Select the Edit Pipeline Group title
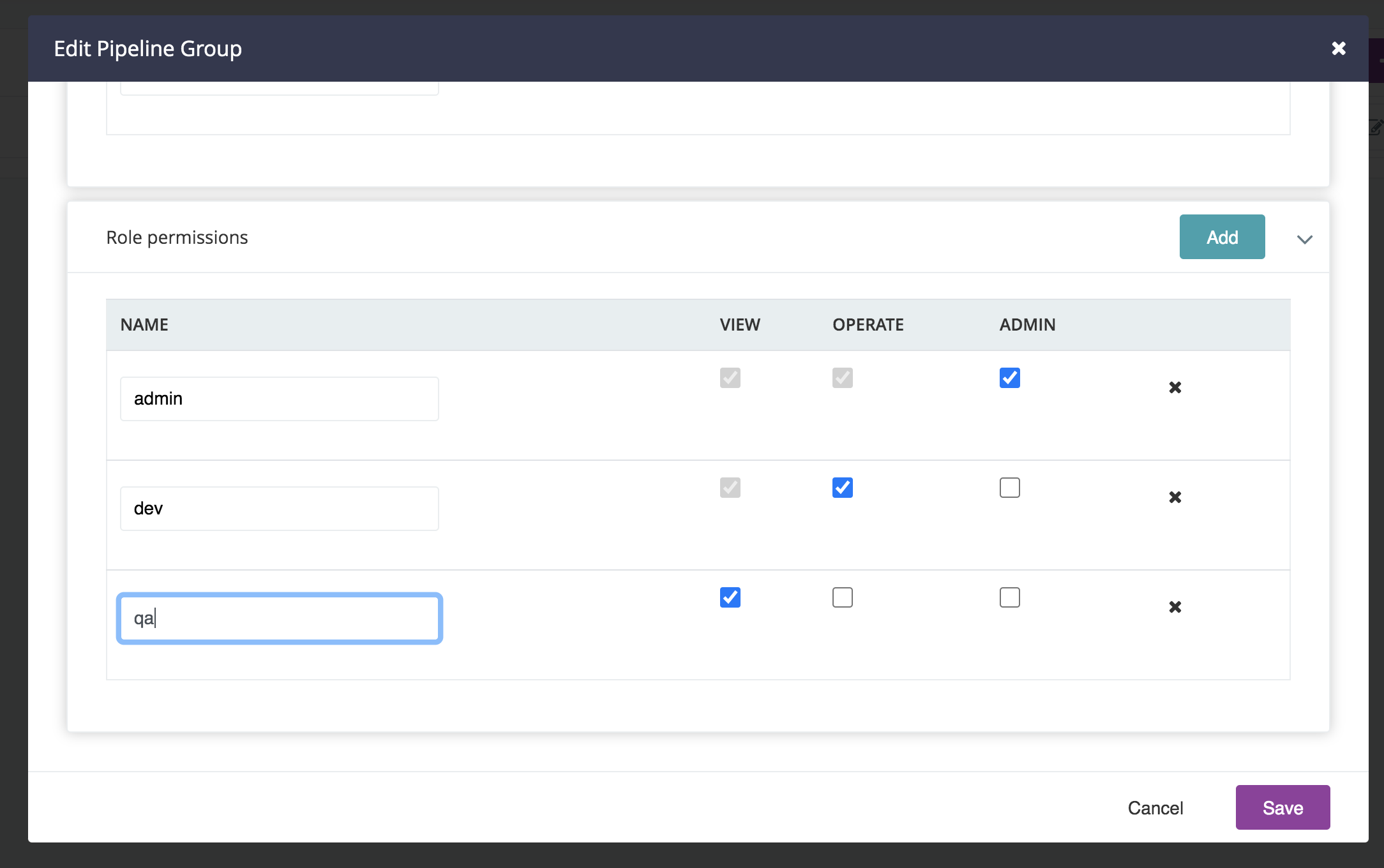The image size is (1384, 868). click(x=147, y=49)
